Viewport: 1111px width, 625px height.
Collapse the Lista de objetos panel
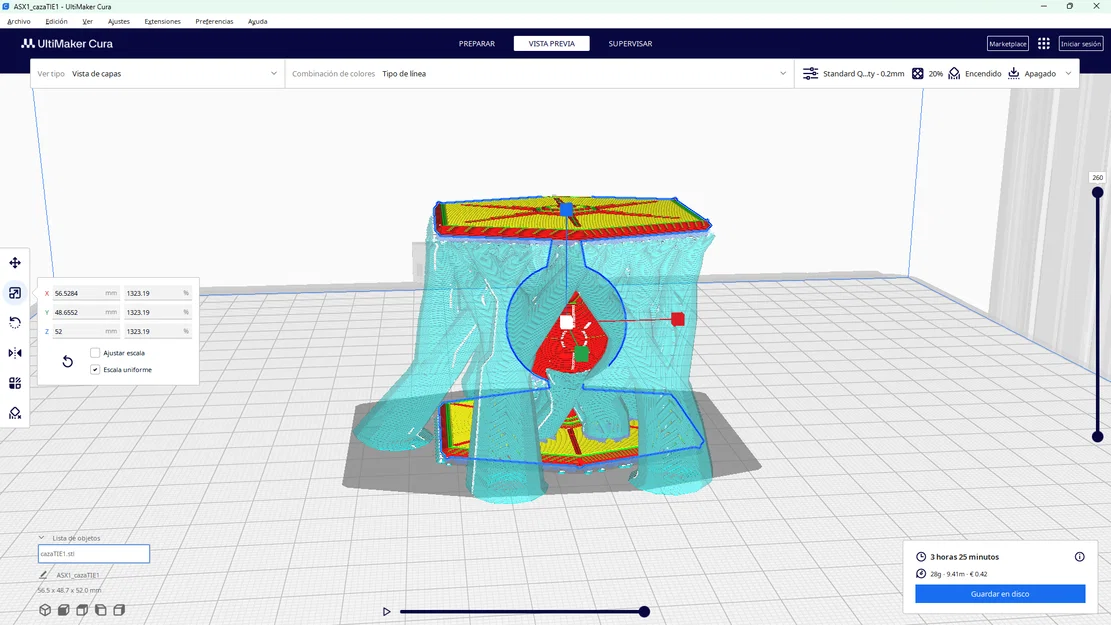pyautogui.click(x=42, y=537)
